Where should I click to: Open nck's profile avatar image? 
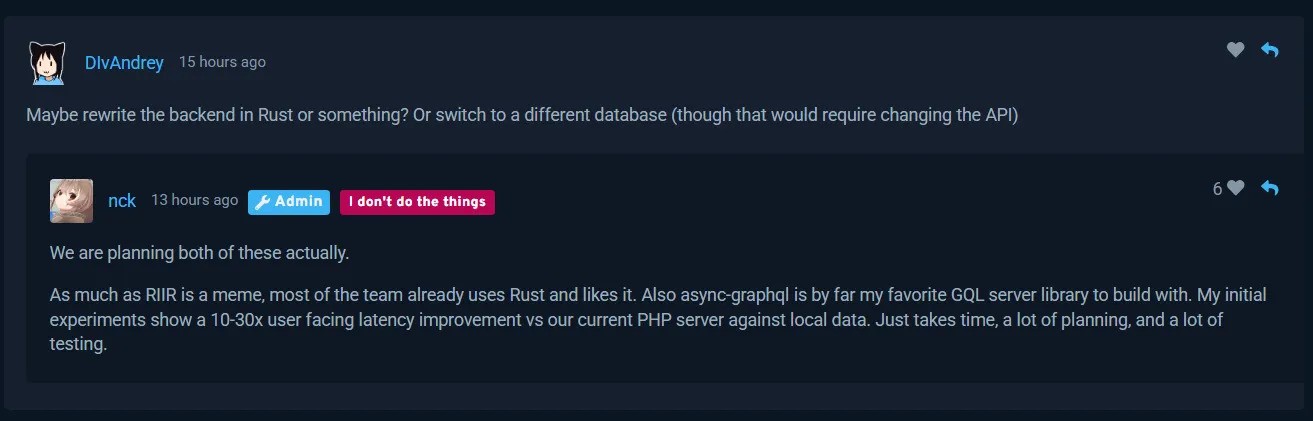[71, 201]
